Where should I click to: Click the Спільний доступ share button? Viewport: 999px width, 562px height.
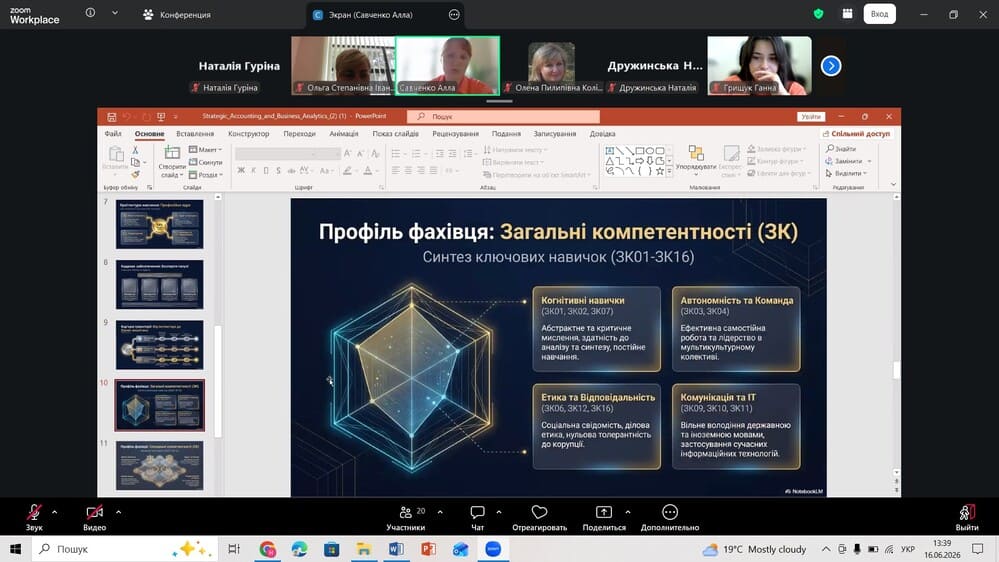[x=856, y=134]
